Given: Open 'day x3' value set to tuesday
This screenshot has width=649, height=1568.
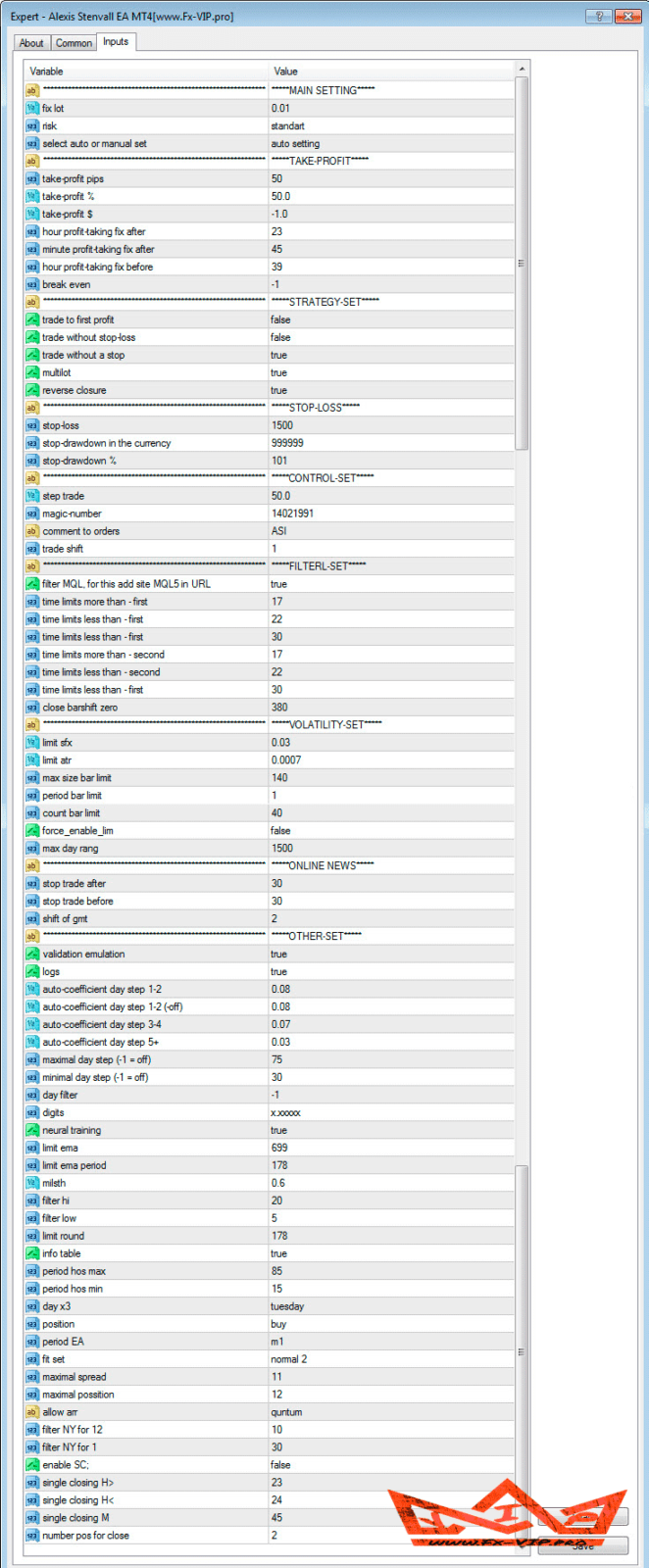Looking at the screenshot, I should pos(390,1307).
